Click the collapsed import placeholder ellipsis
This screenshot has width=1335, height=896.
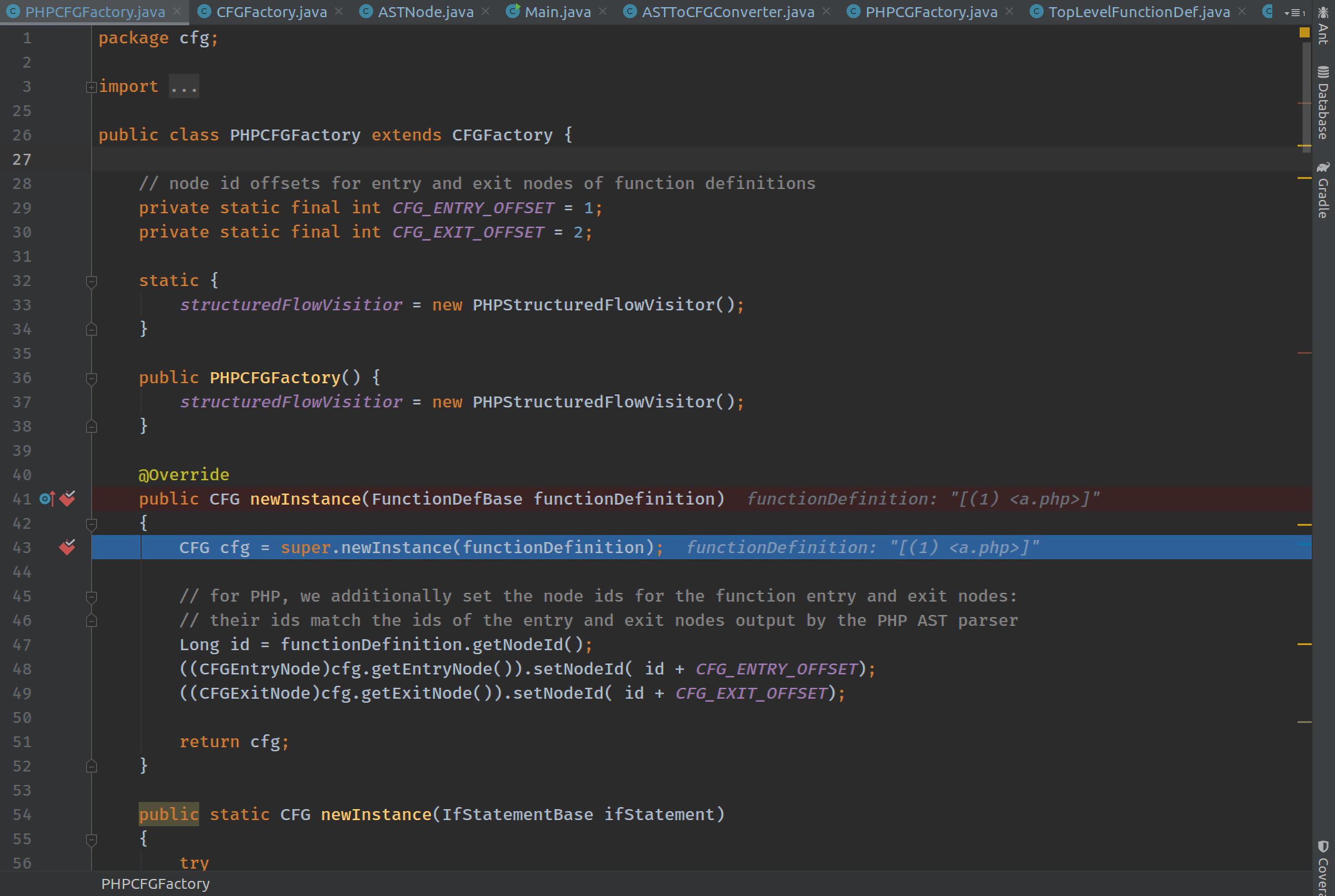coord(184,86)
